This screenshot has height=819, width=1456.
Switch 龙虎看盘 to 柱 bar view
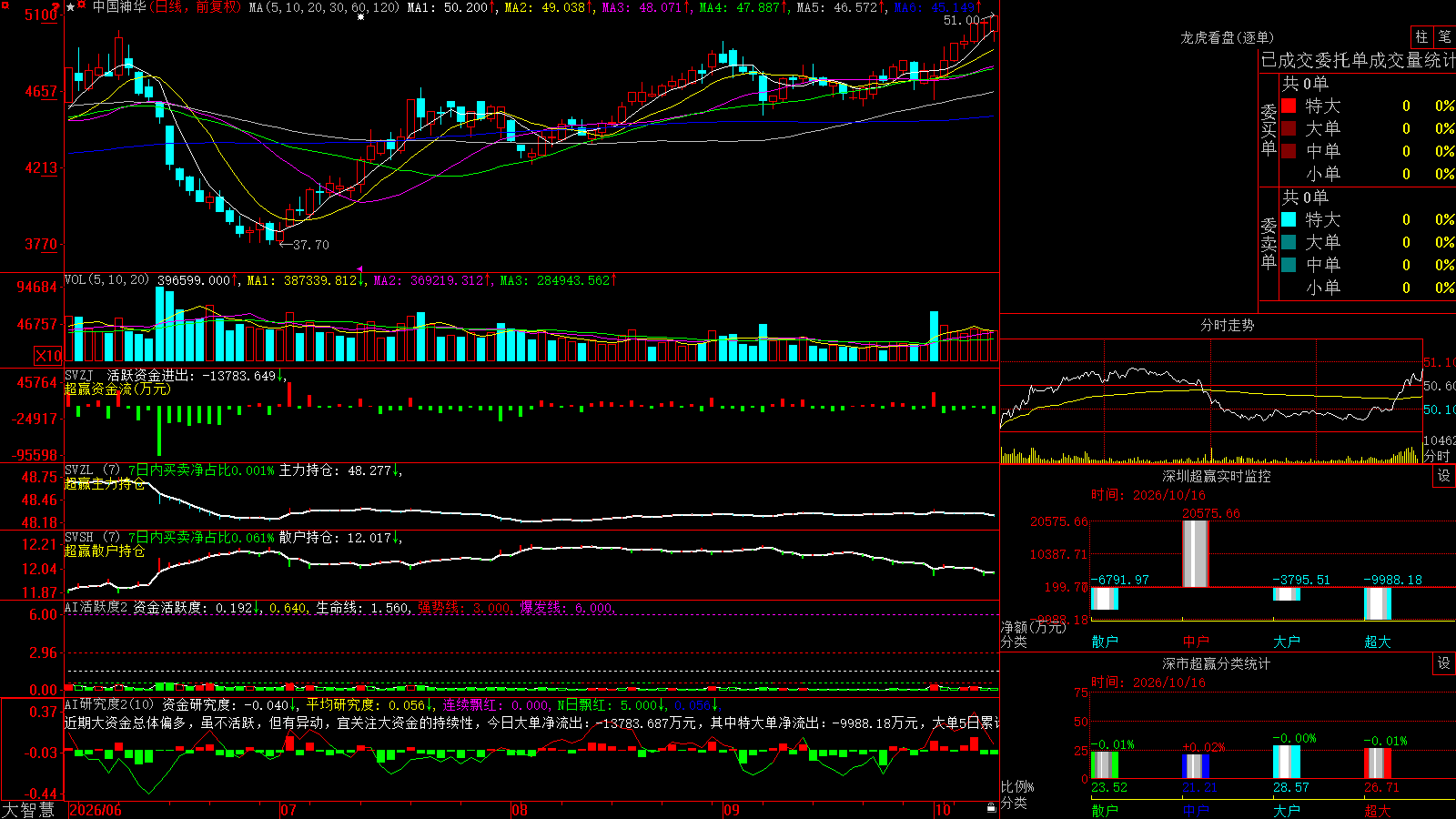click(x=1421, y=37)
